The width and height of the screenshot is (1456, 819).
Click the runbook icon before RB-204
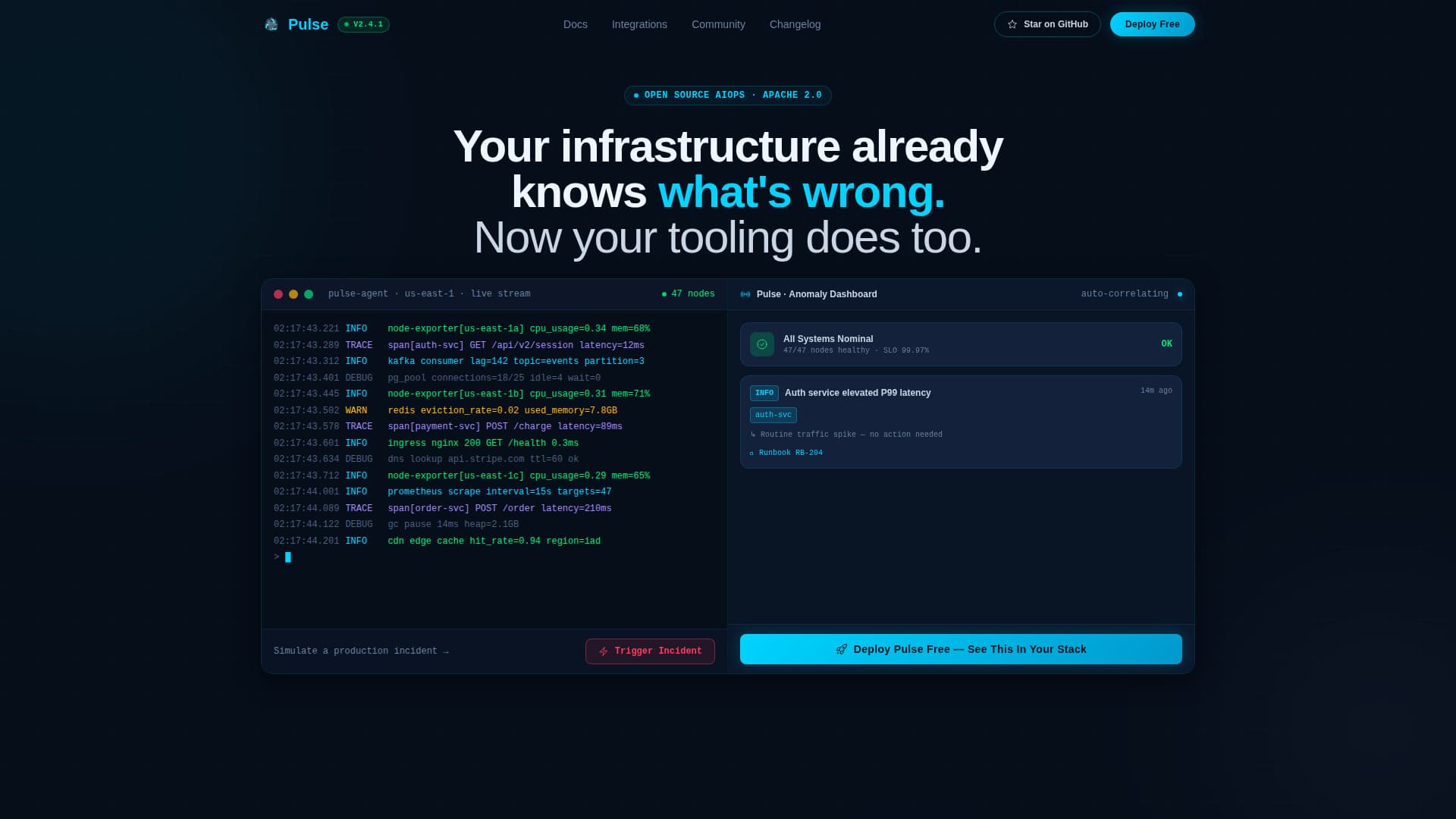point(752,453)
